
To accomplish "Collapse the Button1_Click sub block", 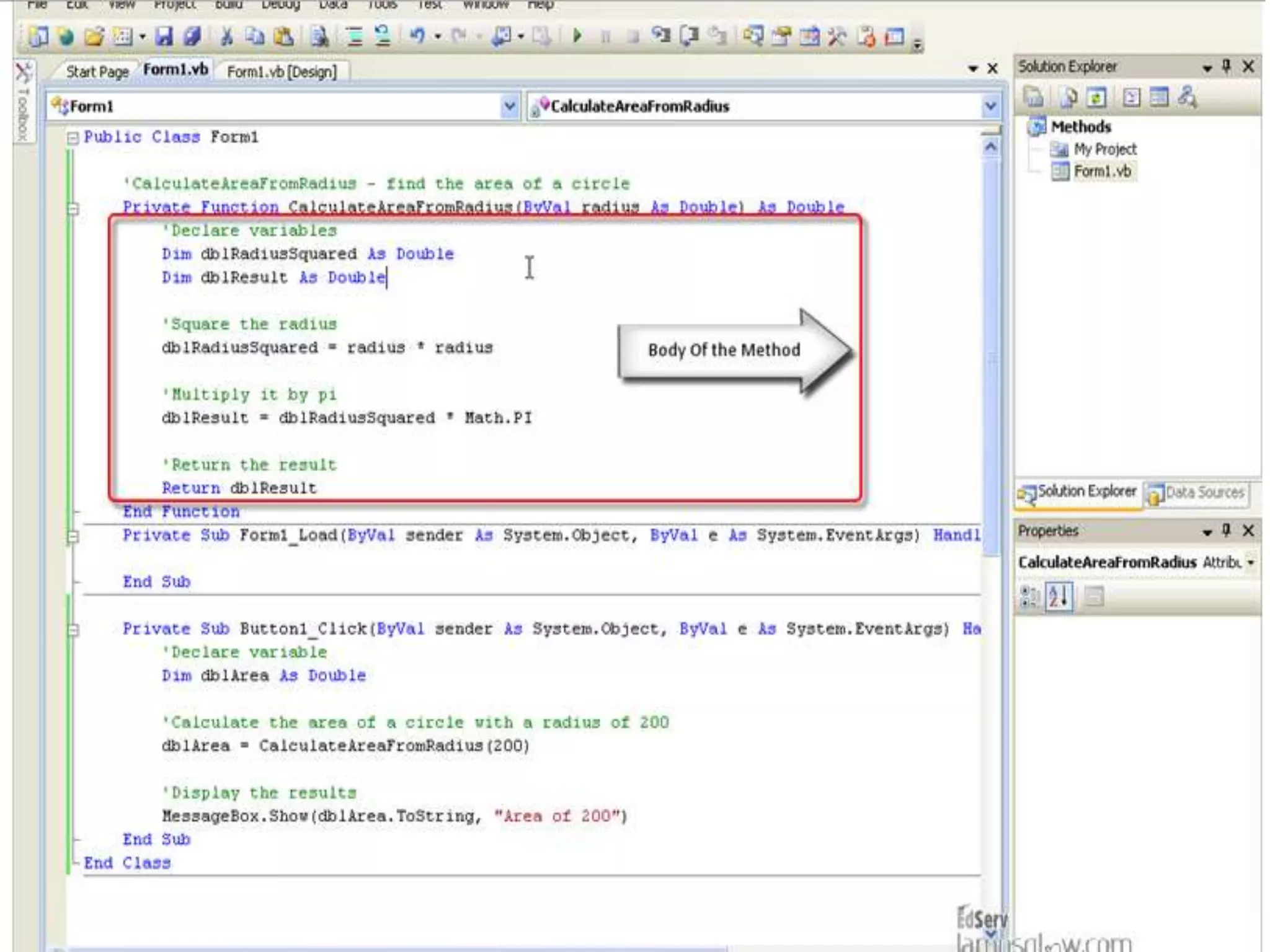I will (x=73, y=630).
